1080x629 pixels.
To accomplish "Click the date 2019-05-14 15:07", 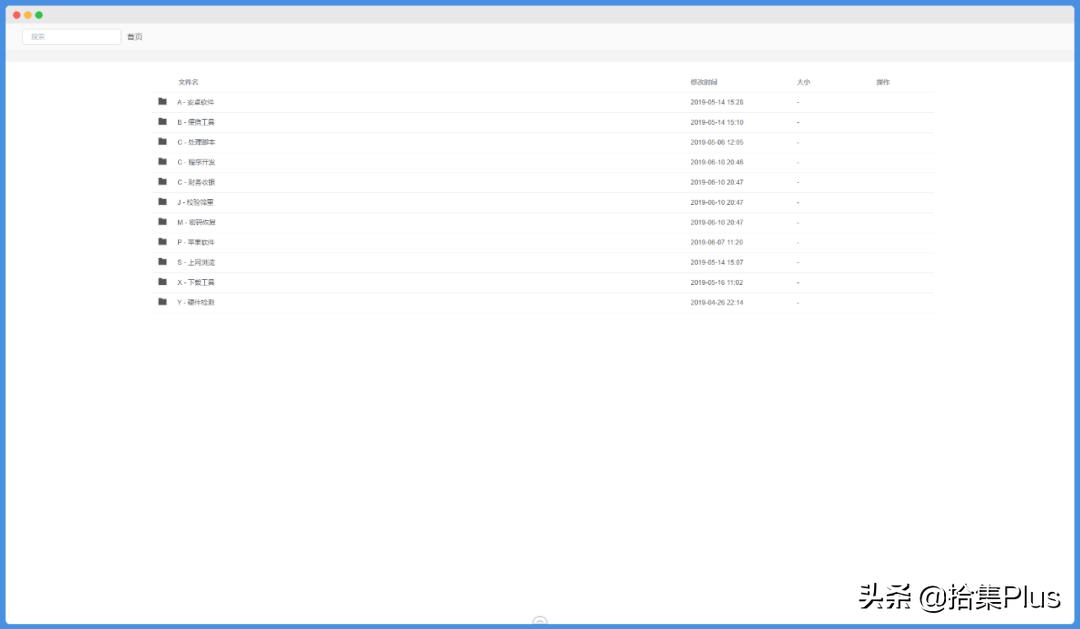I will tap(716, 262).
